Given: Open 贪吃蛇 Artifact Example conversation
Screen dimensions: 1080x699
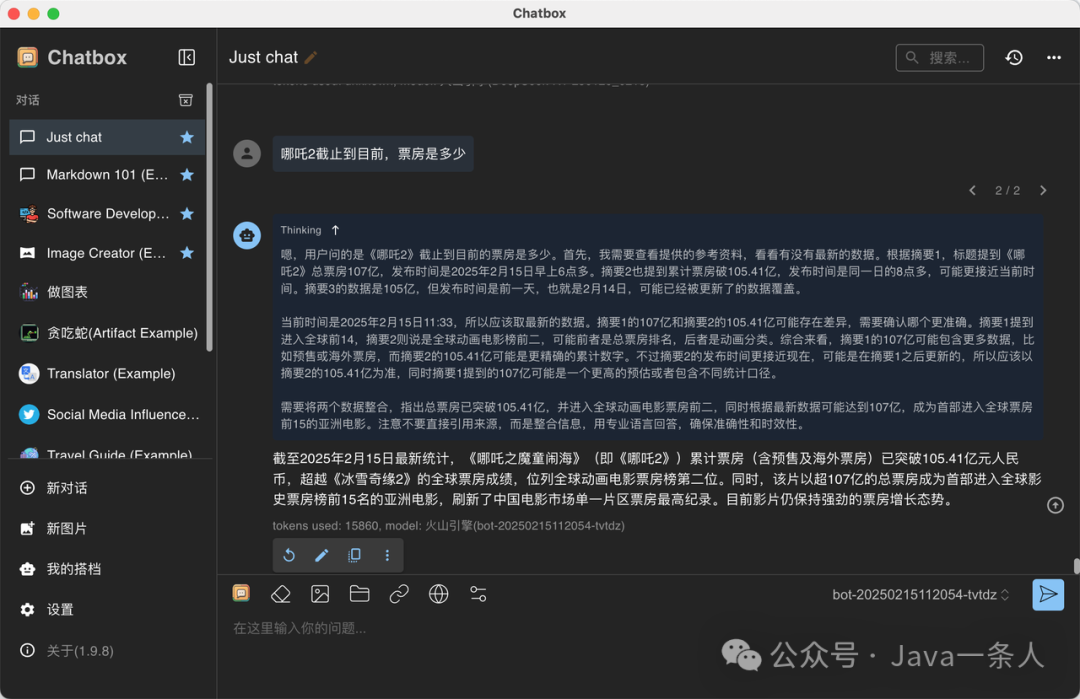Looking at the screenshot, I should (x=107, y=333).
